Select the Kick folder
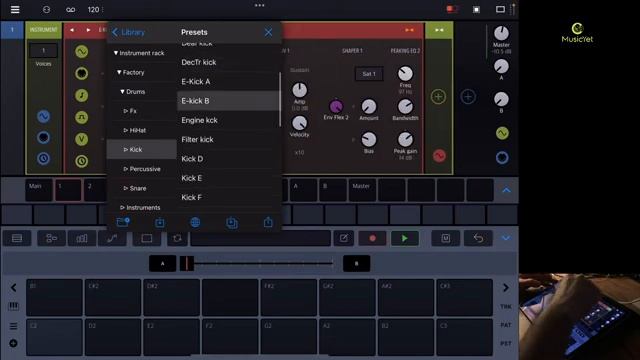Image resolution: width=640 pixels, height=360 pixels. (142, 149)
